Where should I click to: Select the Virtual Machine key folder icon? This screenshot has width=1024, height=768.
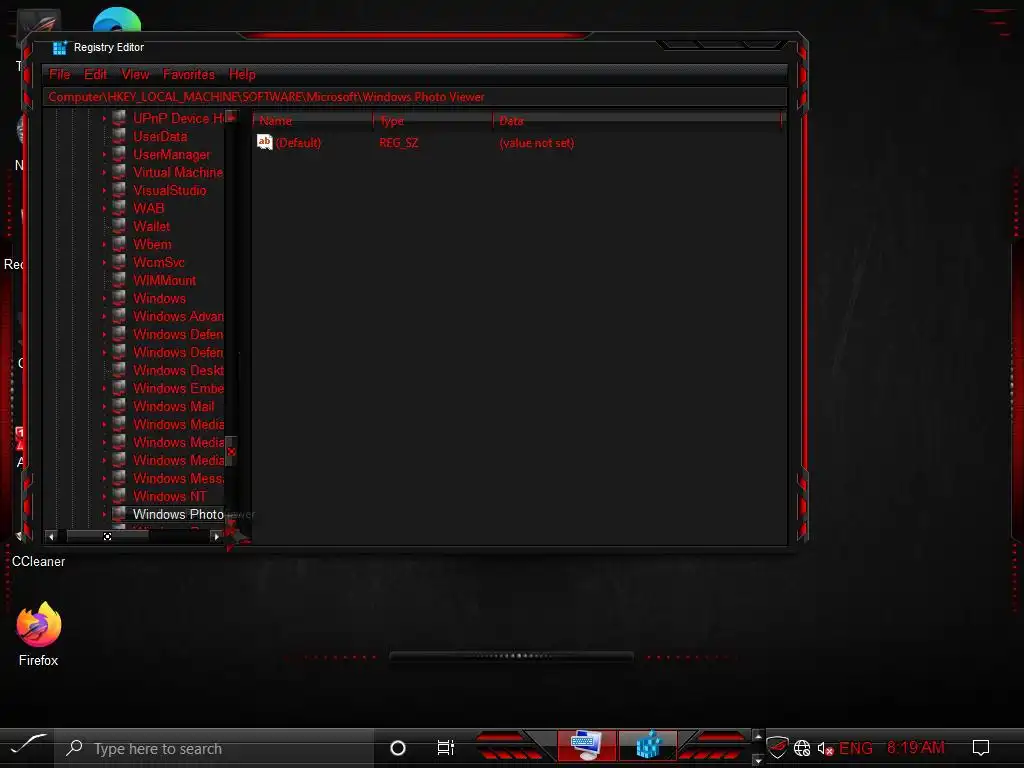click(120, 172)
